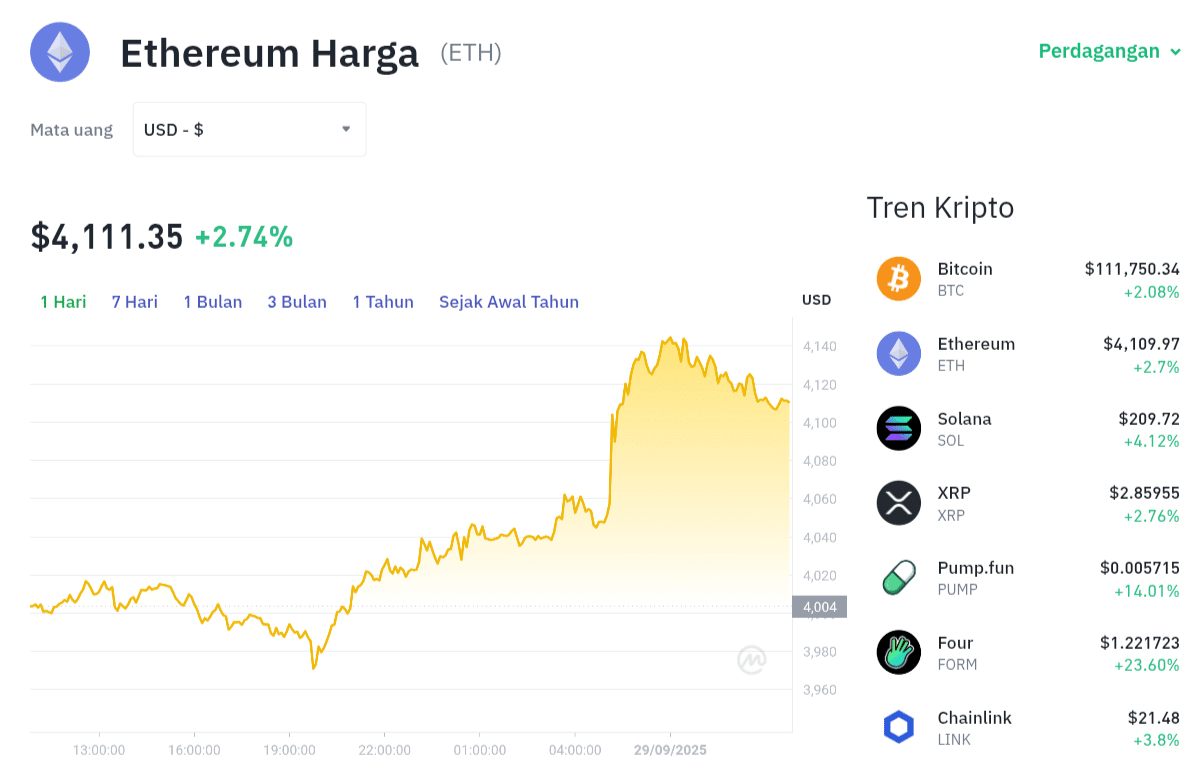Click the Solana icon in the trending list
1190x771 pixels.
898,428
